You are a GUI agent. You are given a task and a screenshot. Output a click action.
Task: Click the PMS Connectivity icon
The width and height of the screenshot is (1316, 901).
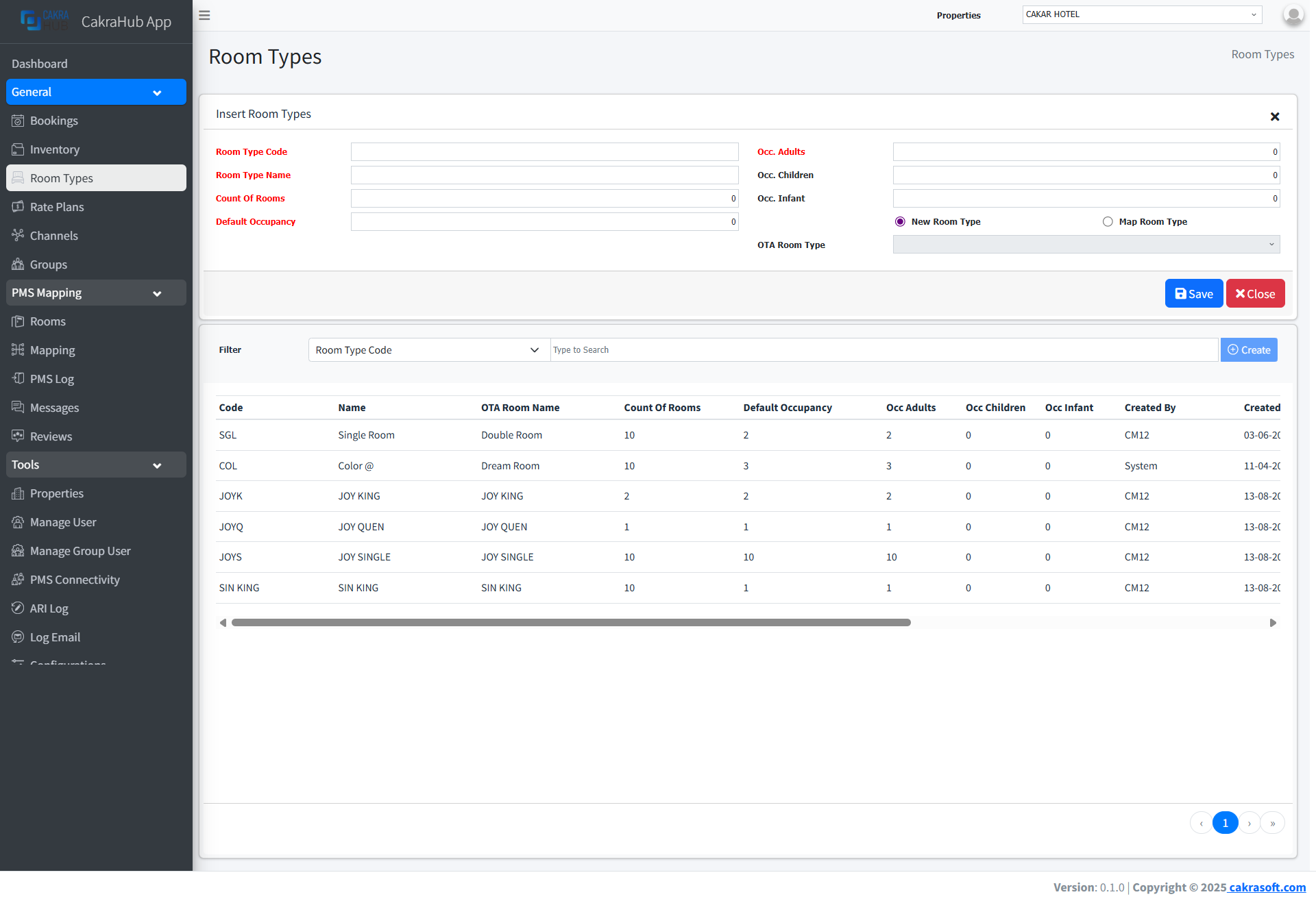pyautogui.click(x=18, y=580)
